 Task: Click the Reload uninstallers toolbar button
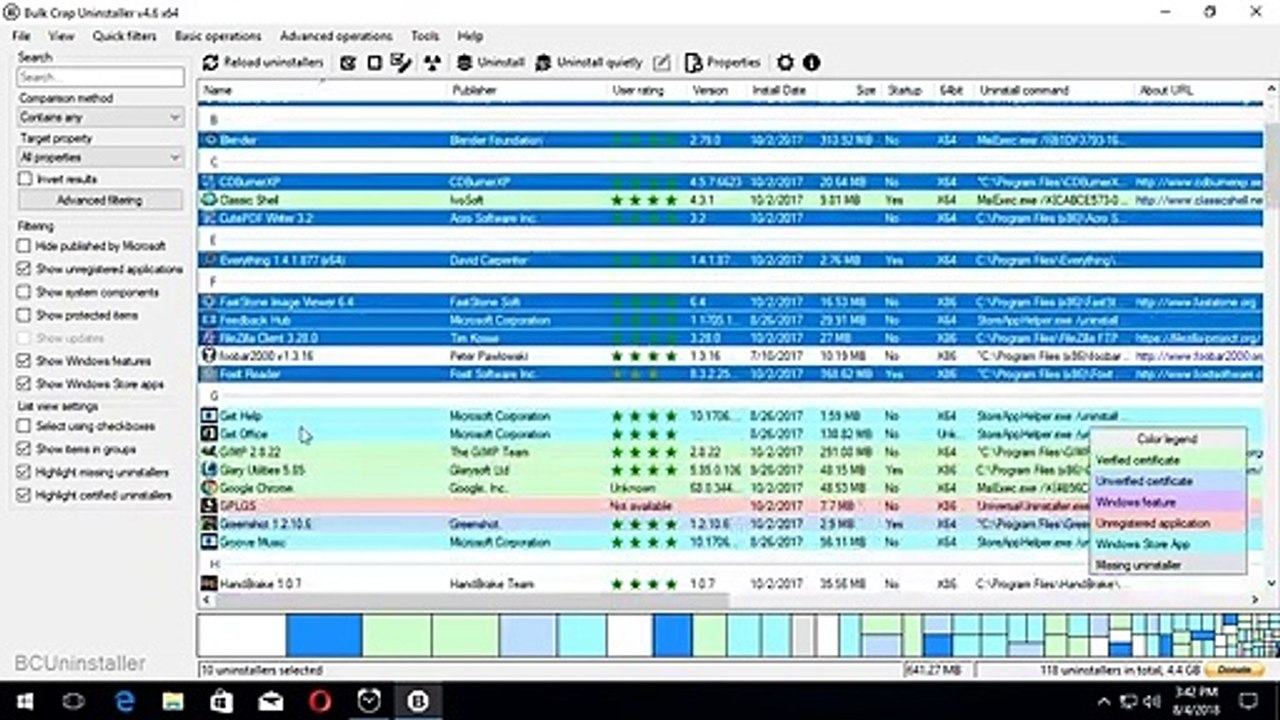(x=263, y=62)
